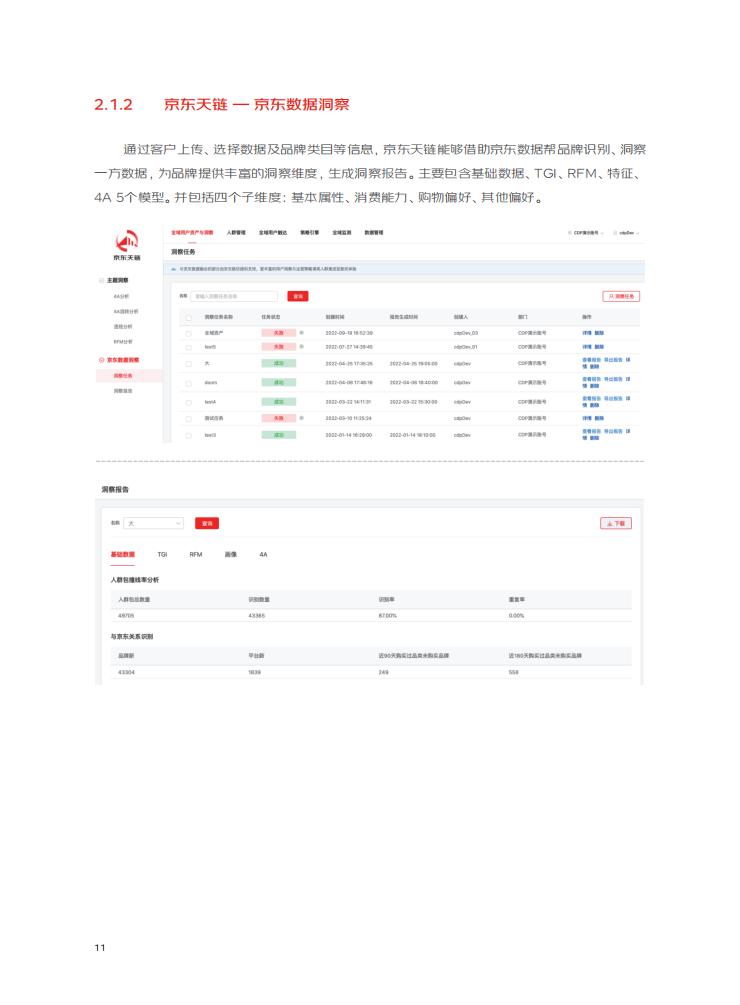
Task: Click the value 49705 under 人群包总数量
Action: tap(126, 615)
